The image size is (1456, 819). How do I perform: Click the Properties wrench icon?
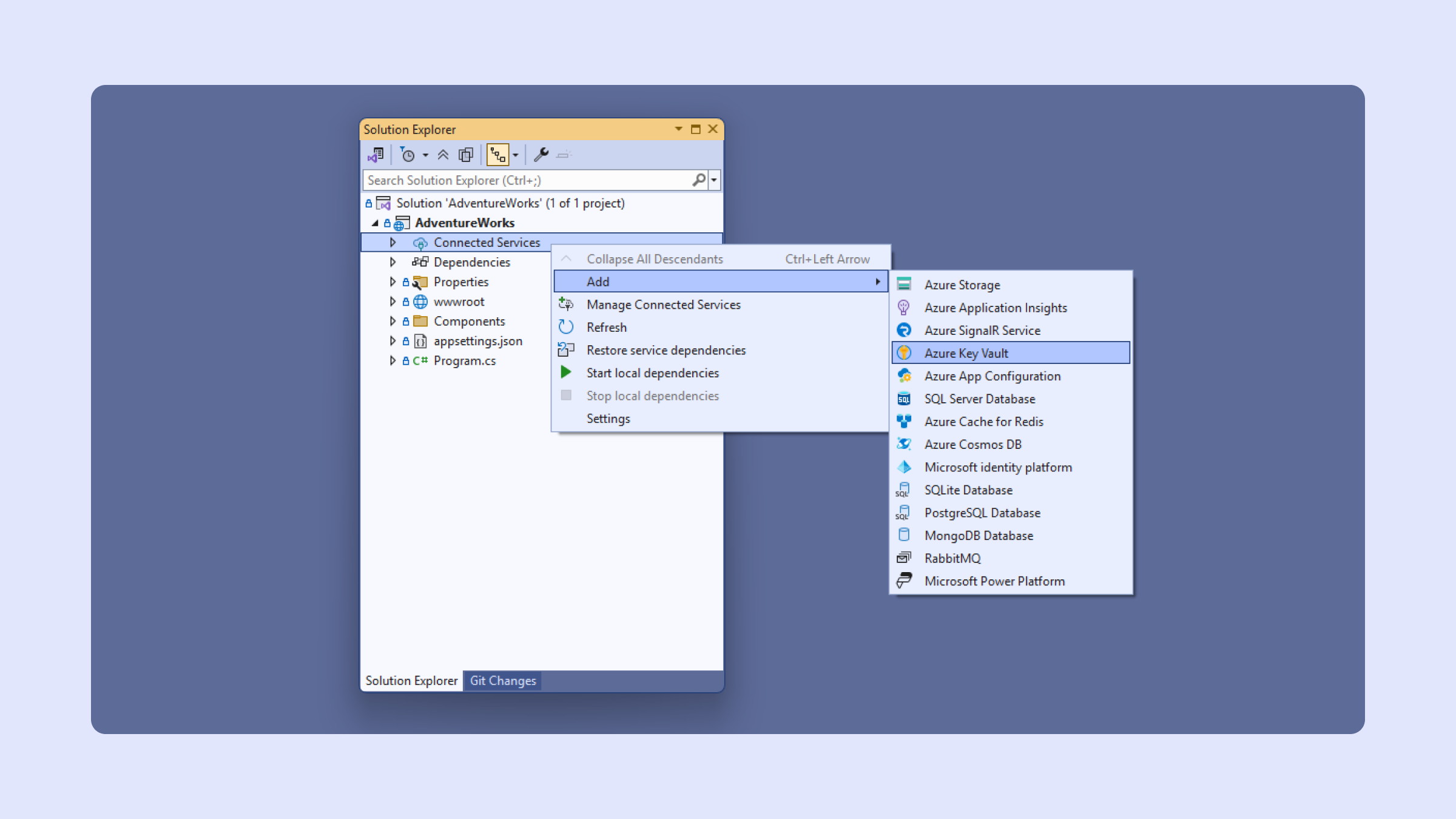click(x=541, y=155)
